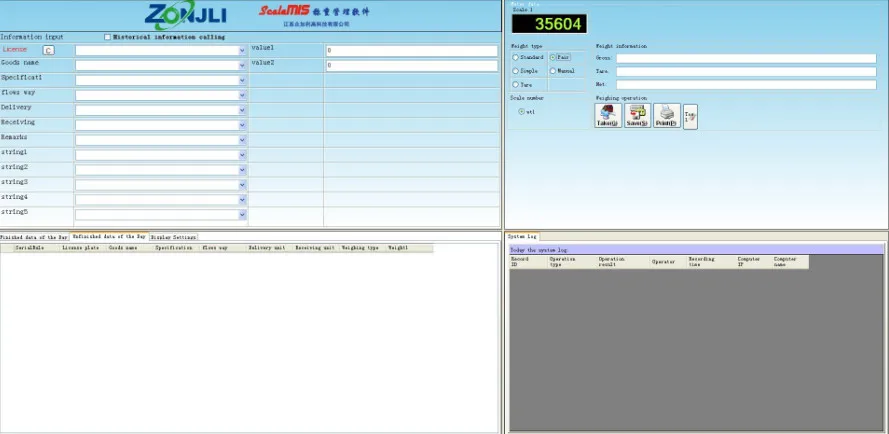Viewport: 889px width, 434px height.
Task: Open the License dropdown list
Action: coord(241,50)
